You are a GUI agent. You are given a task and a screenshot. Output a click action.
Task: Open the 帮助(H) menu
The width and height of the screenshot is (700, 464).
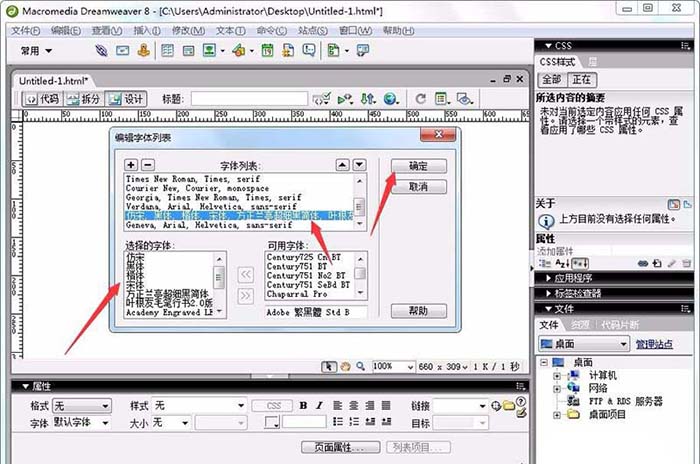398,30
